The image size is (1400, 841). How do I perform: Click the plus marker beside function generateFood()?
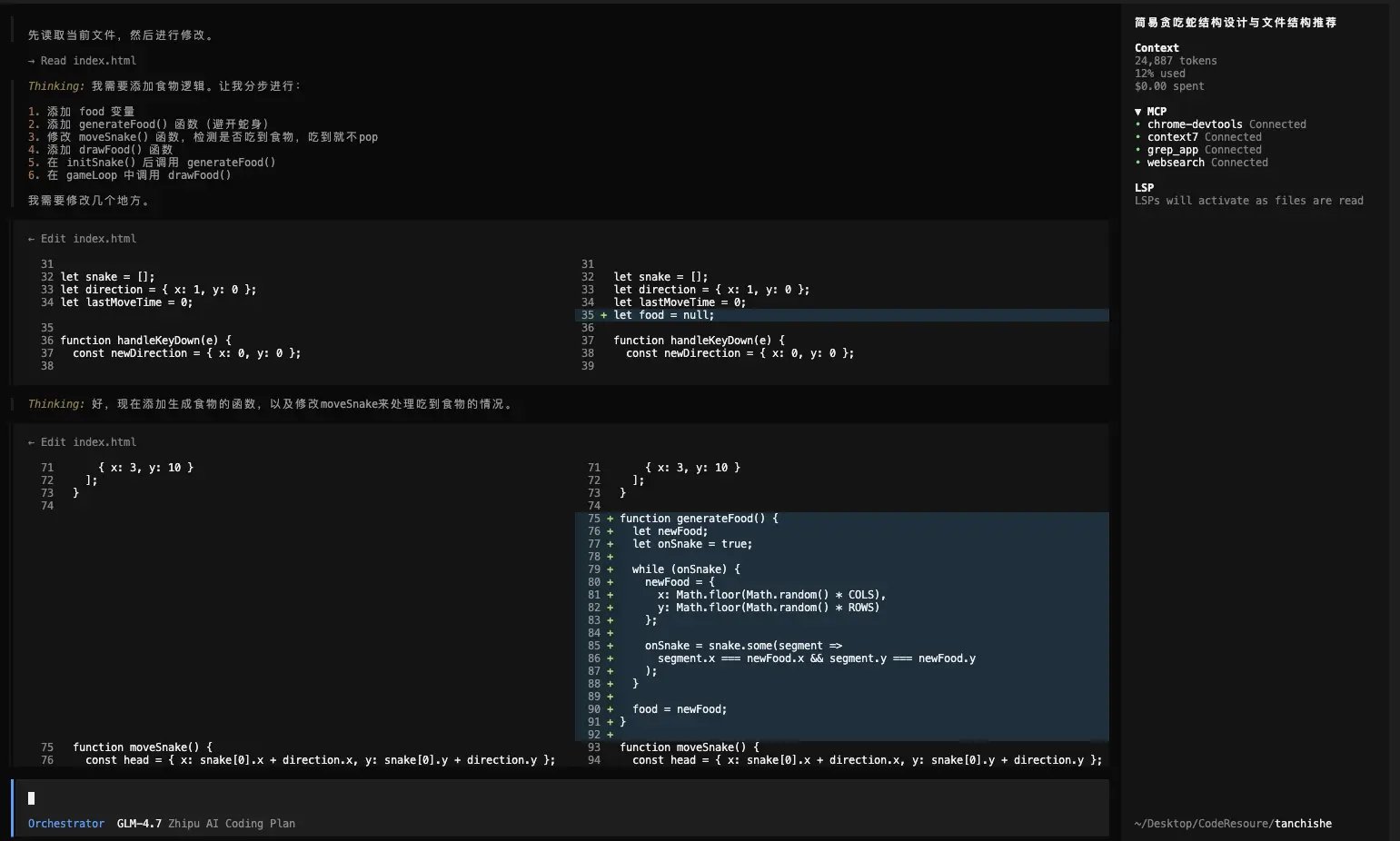click(x=610, y=519)
